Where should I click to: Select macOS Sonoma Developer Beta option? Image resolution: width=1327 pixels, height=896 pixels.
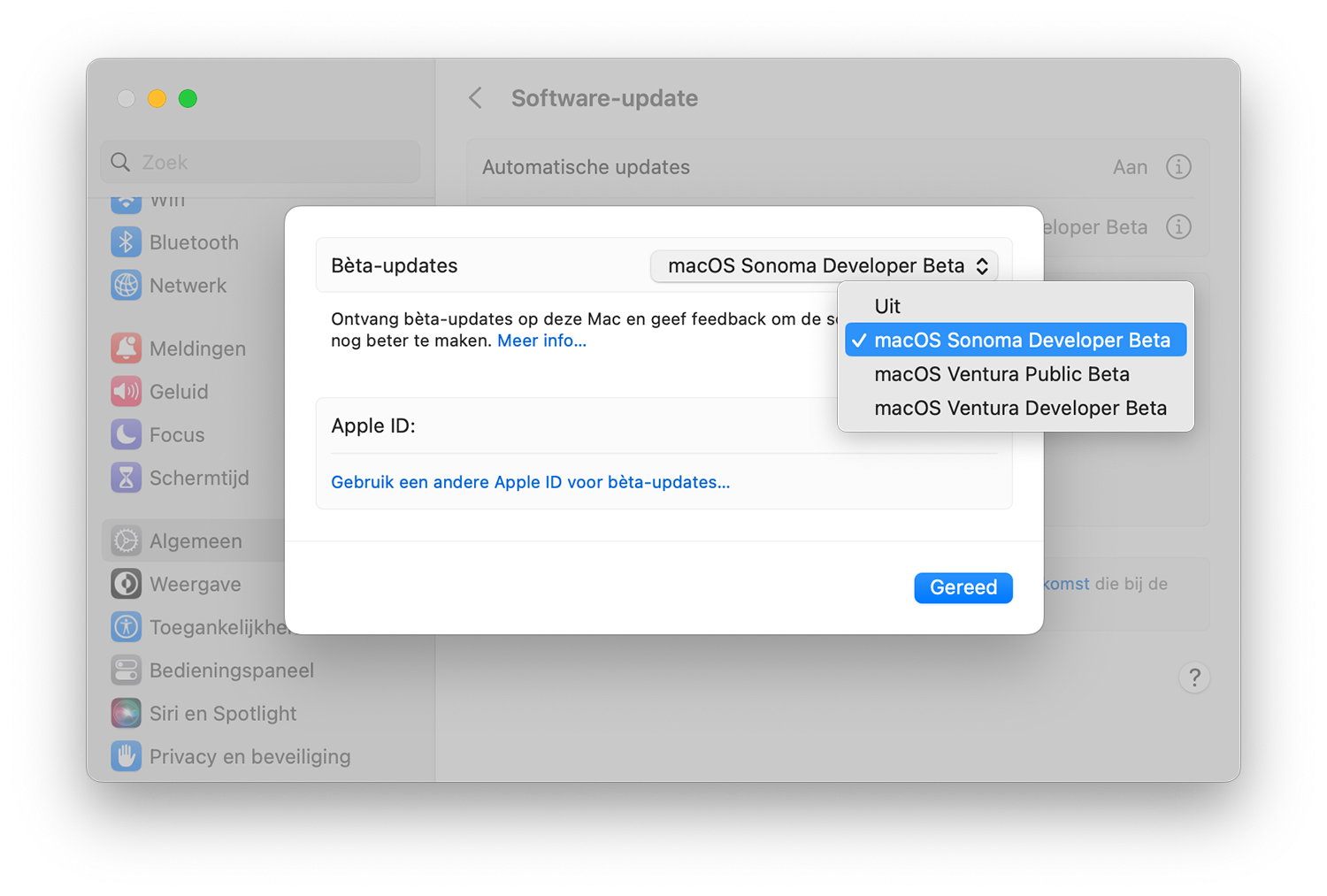coord(1016,340)
